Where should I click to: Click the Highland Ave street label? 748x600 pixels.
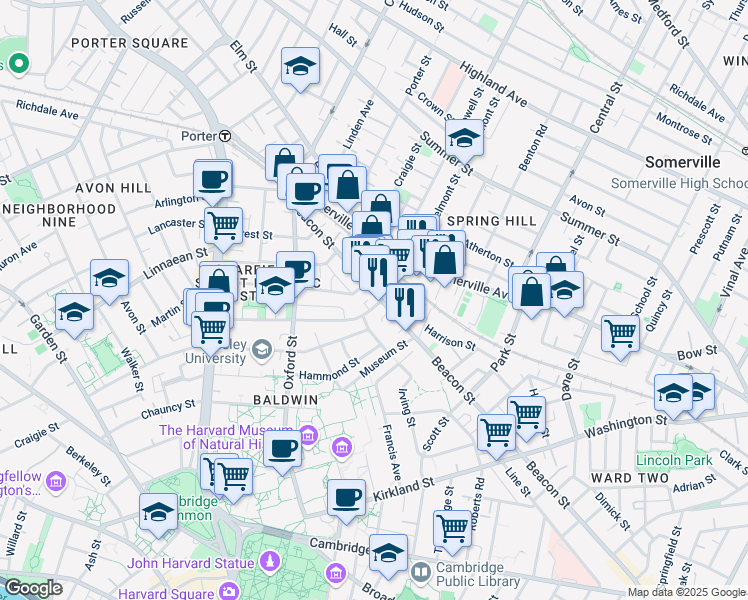pos(493,84)
